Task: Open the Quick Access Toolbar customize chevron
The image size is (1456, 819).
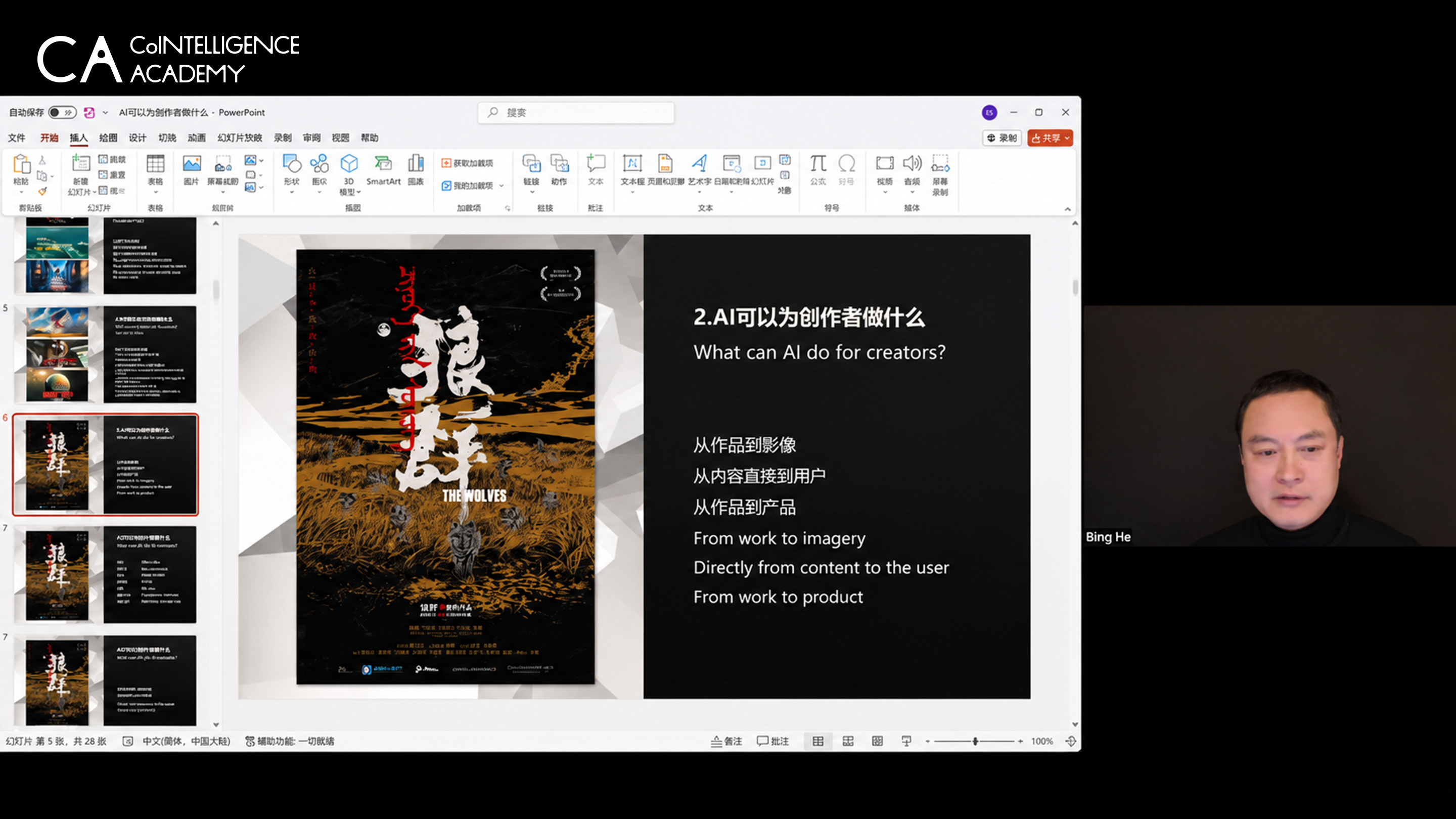Action: click(105, 112)
